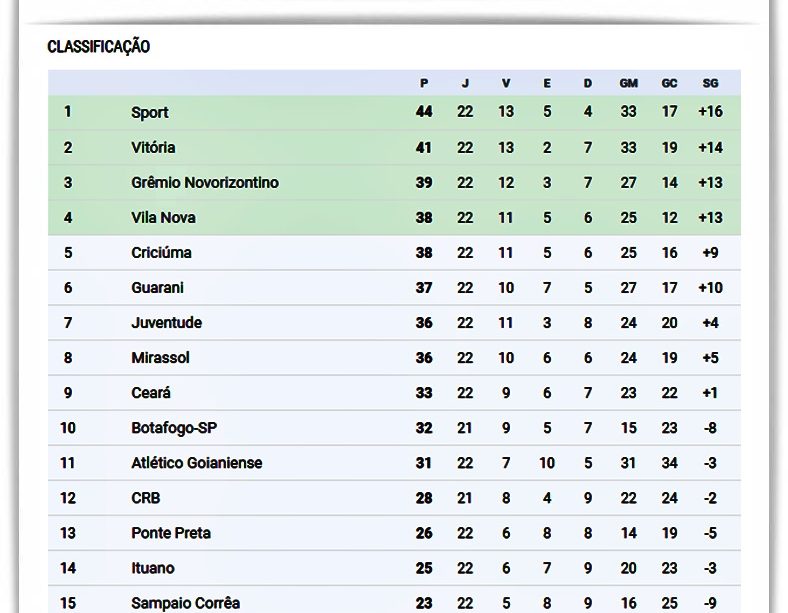
Task: Open the Ituano team link
Action: click(x=152, y=568)
